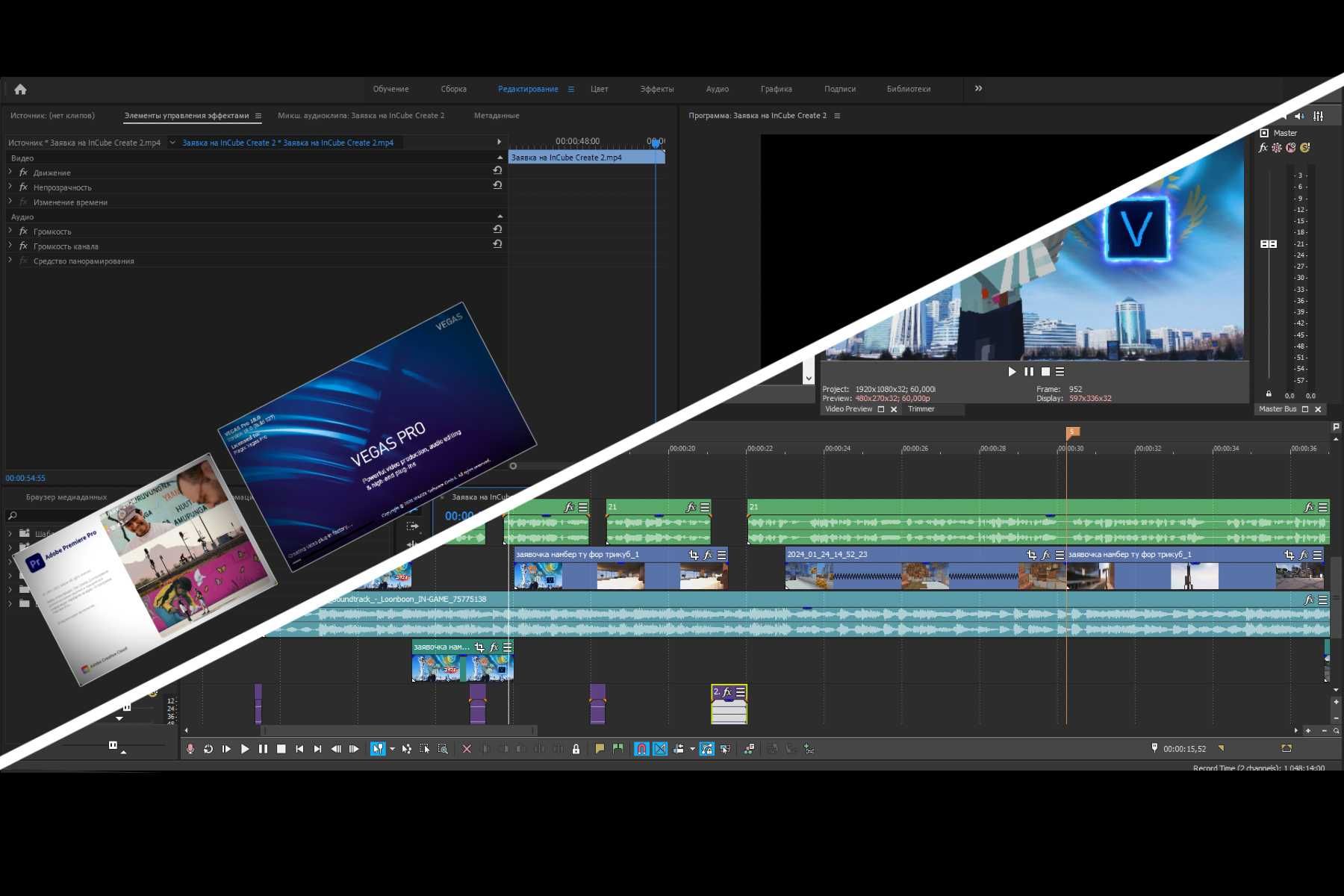Click Master bus volume fader handle

coord(1269,244)
